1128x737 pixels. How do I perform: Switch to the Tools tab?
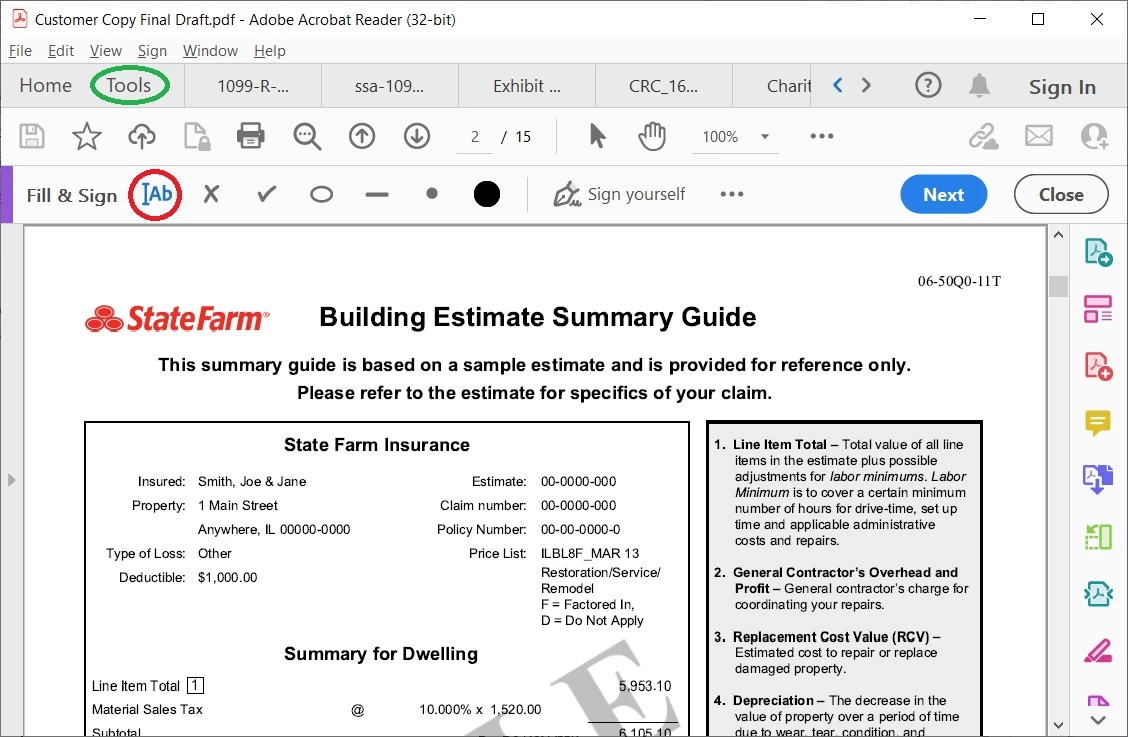pos(129,86)
